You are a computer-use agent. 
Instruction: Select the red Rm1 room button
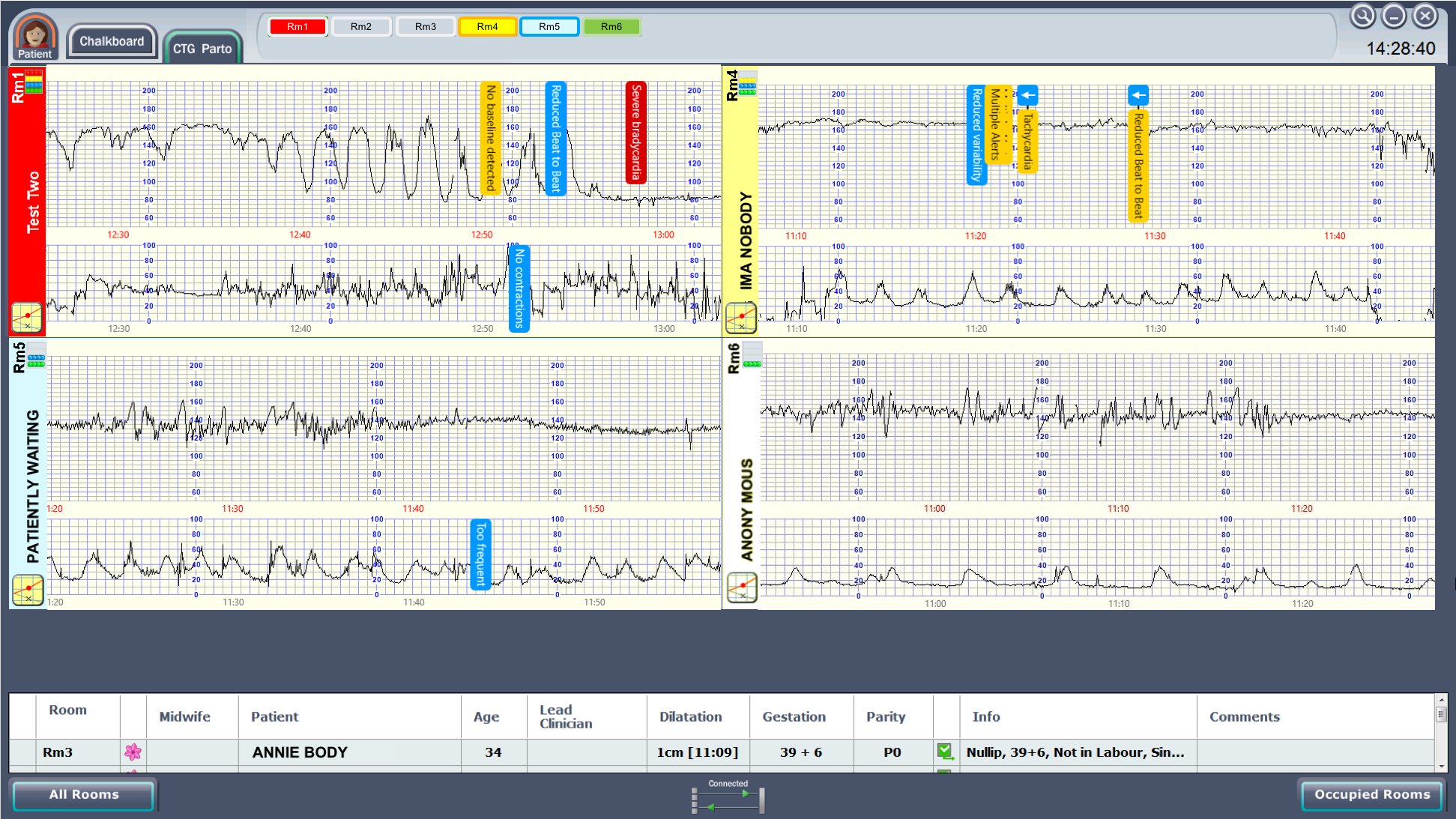click(297, 27)
